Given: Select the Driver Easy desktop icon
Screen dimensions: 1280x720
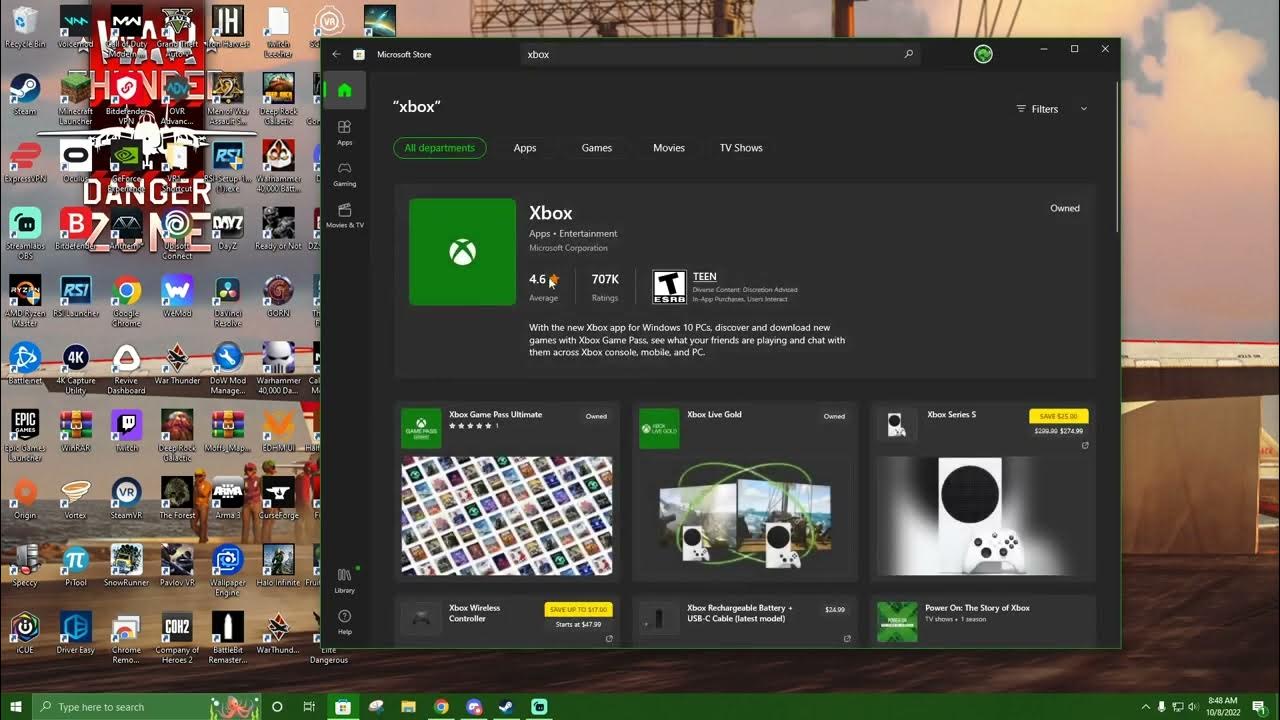Looking at the screenshot, I should [x=76, y=633].
